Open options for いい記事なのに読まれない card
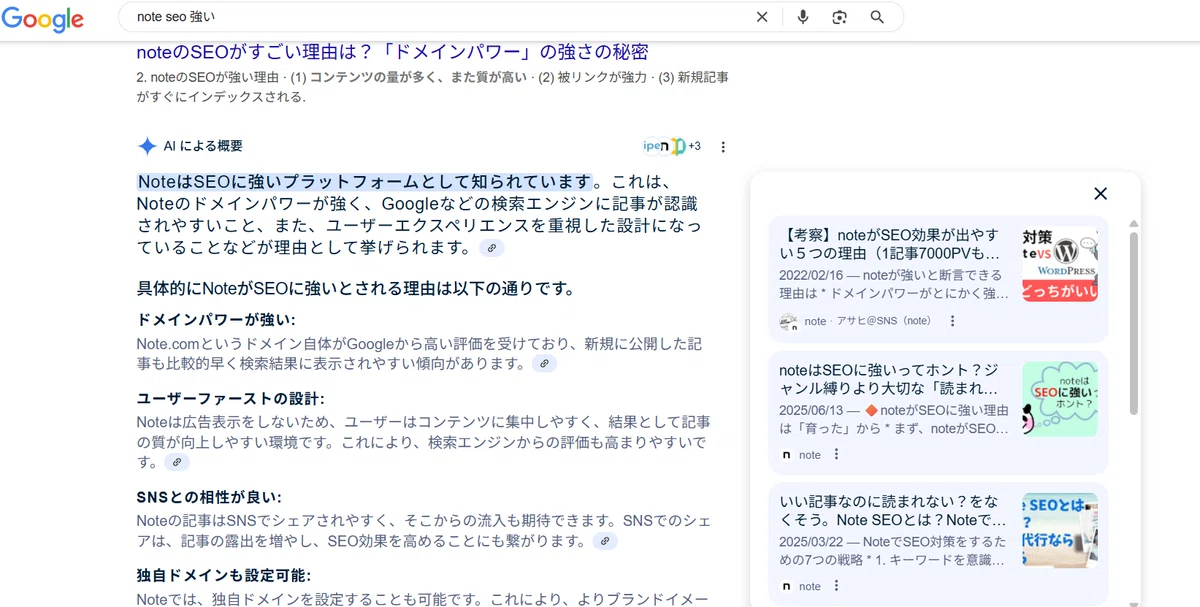This screenshot has width=1200, height=607. pos(836,586)
